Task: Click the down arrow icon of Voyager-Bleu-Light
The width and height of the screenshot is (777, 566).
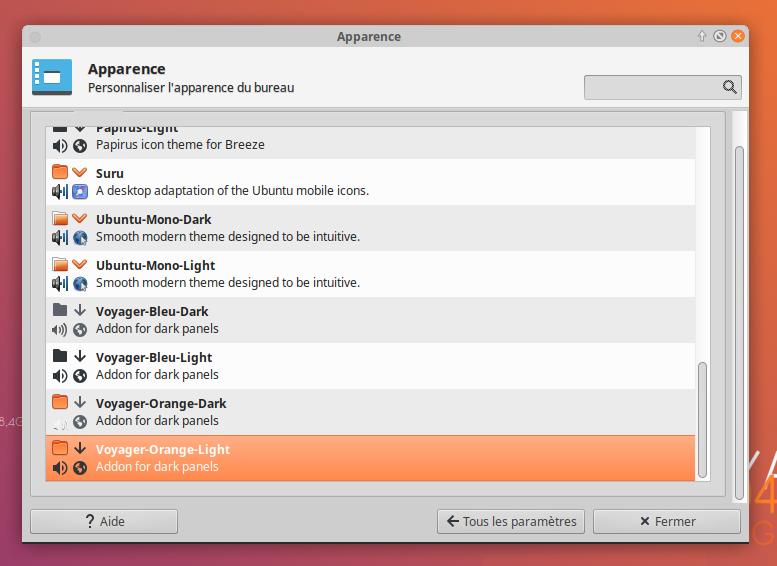Action: coord(80,356)
